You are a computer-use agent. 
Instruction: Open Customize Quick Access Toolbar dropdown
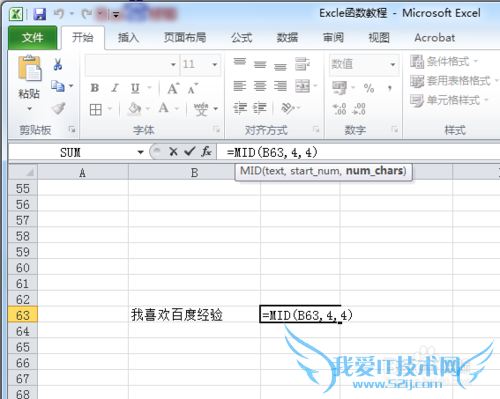pos(116,14)
